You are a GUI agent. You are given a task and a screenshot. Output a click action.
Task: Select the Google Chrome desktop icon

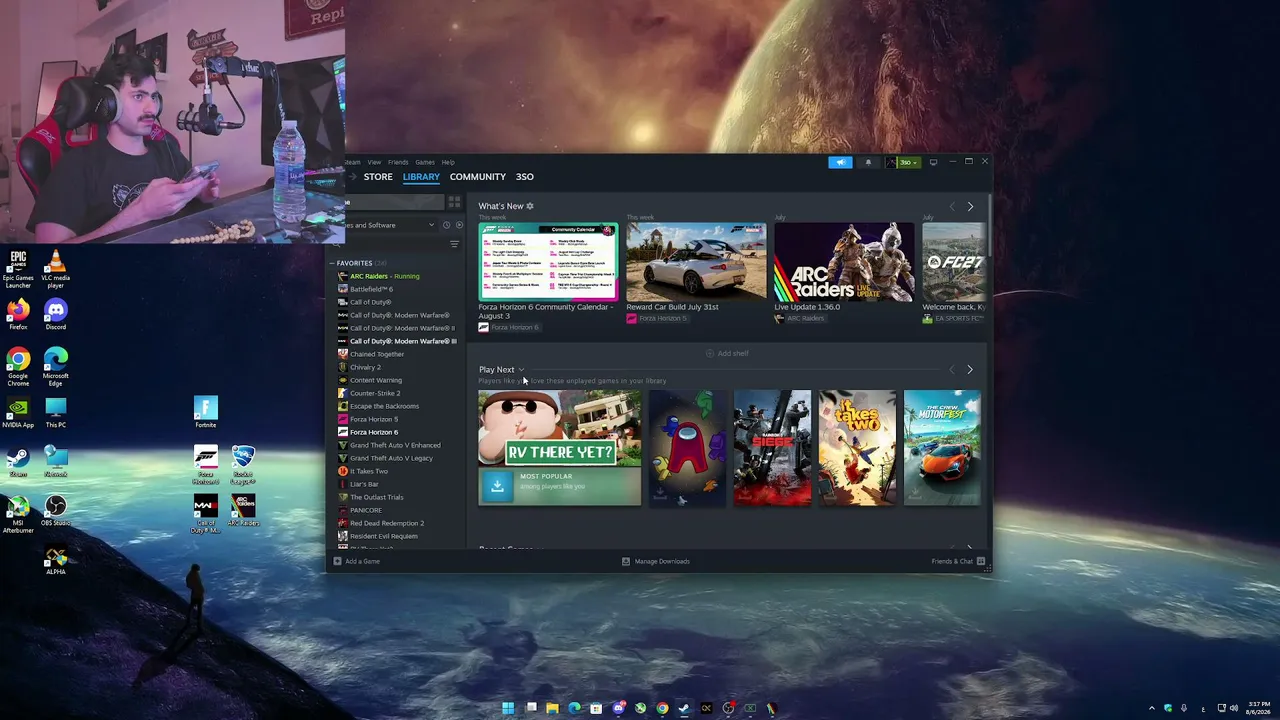click(18, 366)
